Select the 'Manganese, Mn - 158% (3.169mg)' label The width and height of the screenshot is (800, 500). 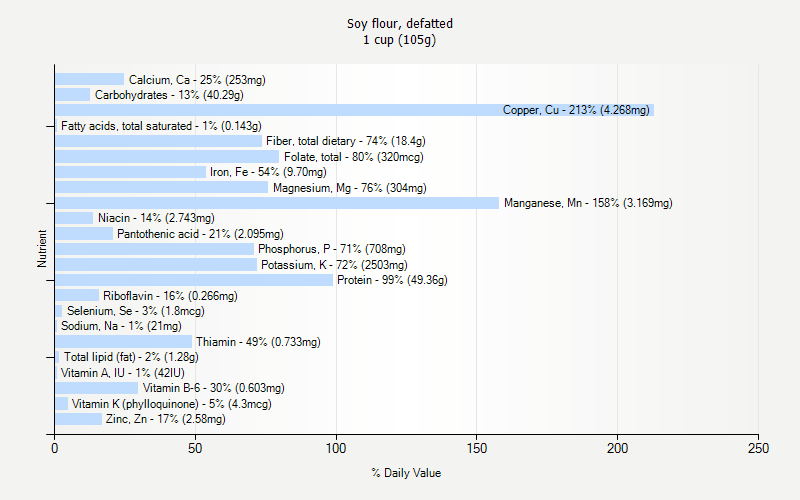click(x=588, y=203)
